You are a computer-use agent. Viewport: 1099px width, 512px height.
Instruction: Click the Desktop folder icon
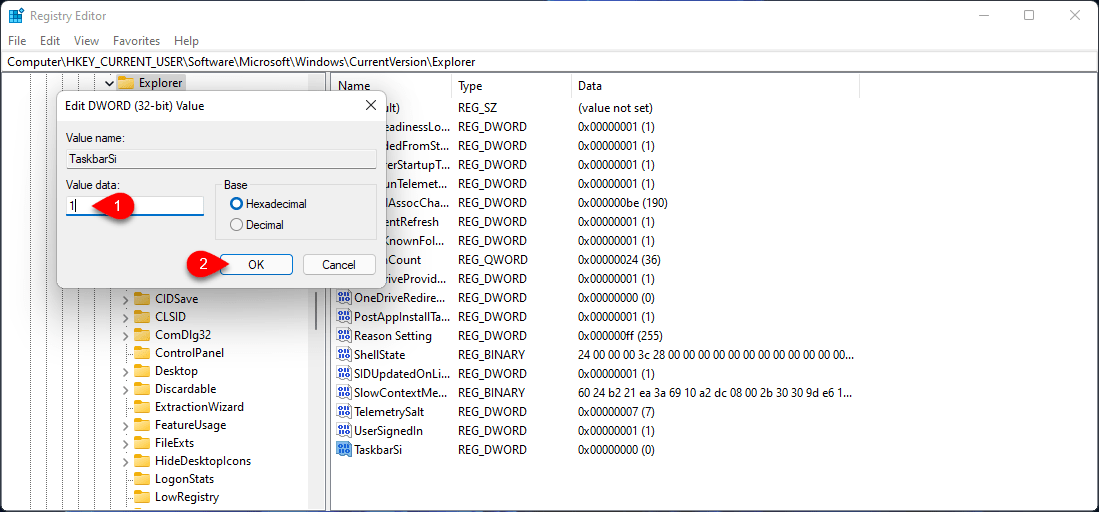(x=142, y=370)
